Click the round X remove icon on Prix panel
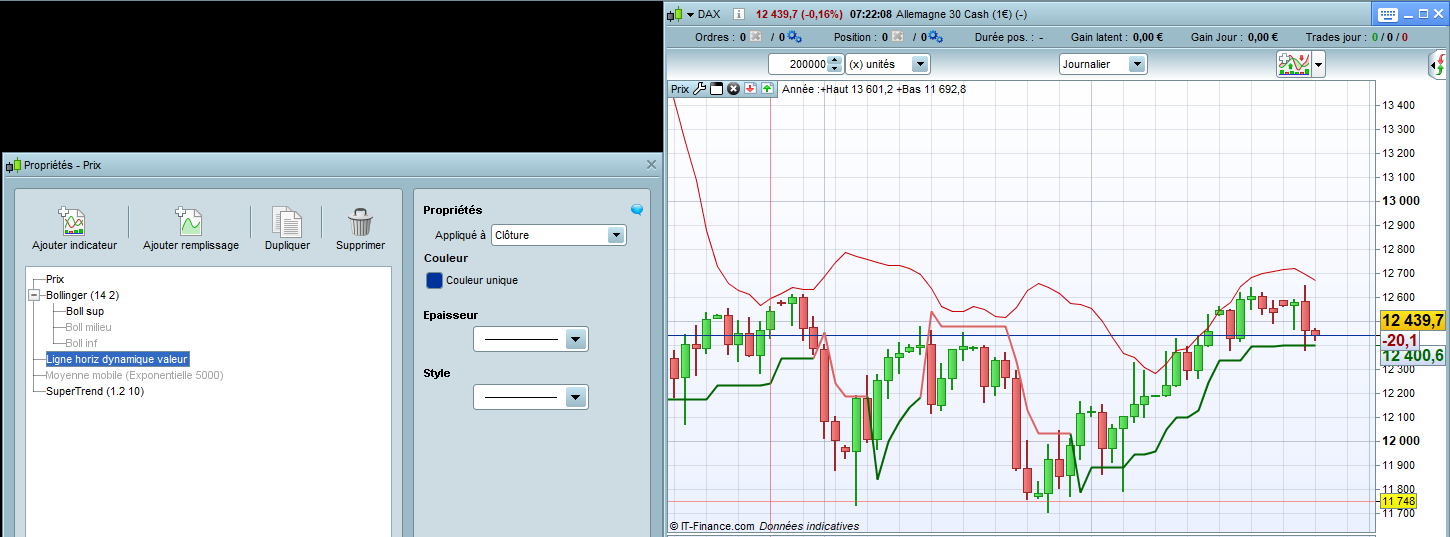The height and width of the screenshot is (537, 1450). tap(733, 89)
